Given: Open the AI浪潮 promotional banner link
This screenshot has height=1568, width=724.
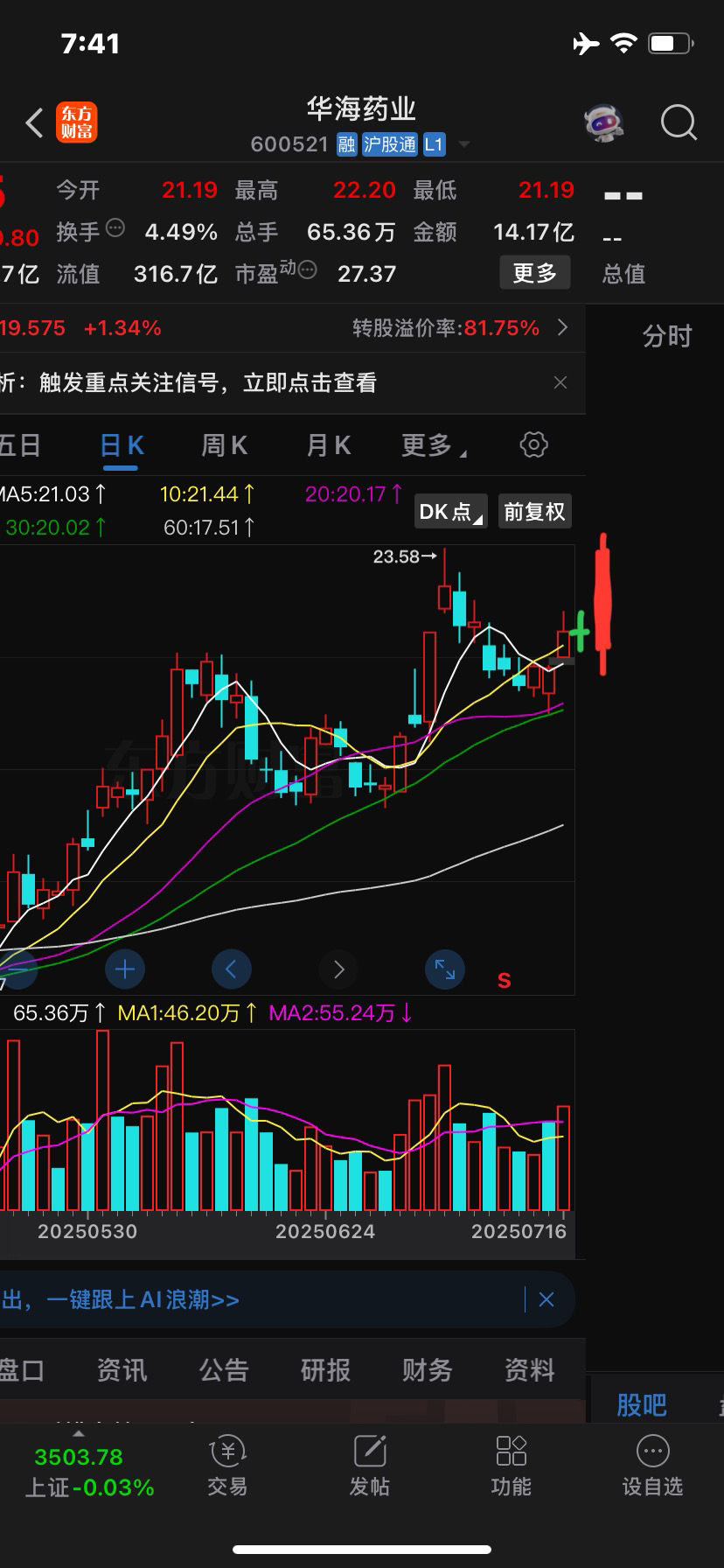Looking at the screenshot, I should point(121,1299).
